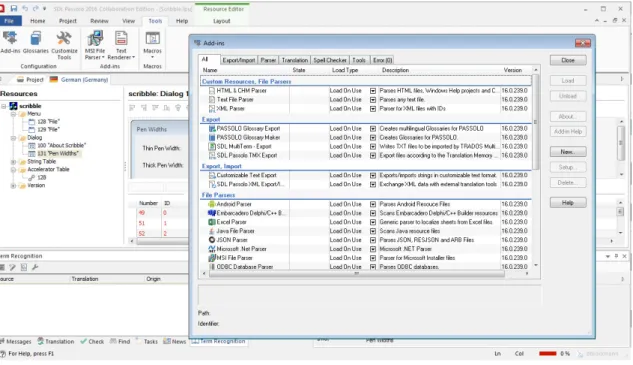The width and height of the screenshot is (633, 365).
Task: Expand the String Table node
Action: tap(13, 162)
